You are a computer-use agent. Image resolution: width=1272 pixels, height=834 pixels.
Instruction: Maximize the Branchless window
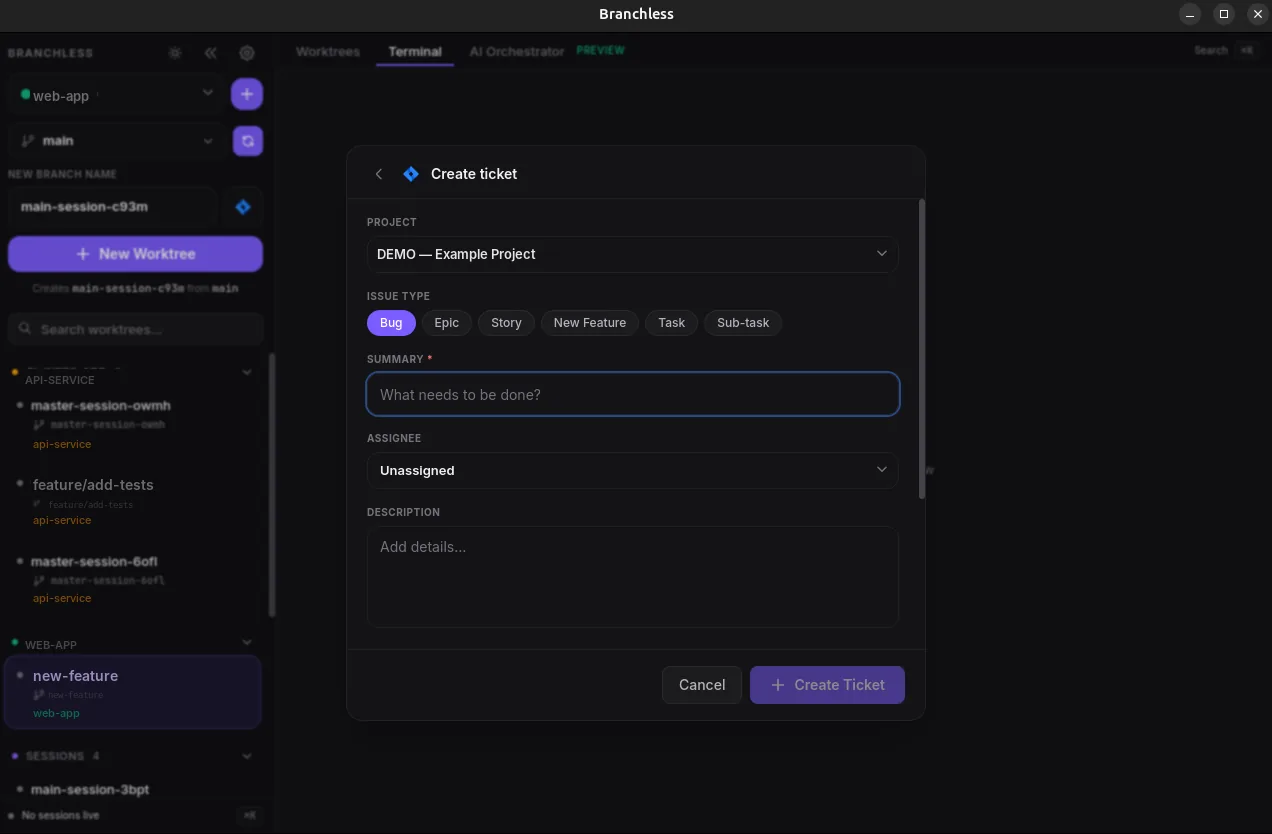click(1223, 14)
